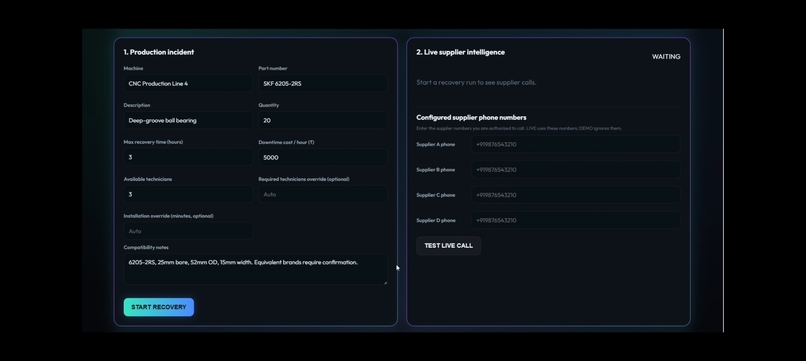Click the '2. Live supplier intelligence' heading
This screenshot has width=806, height=361.
click(461, 52)
